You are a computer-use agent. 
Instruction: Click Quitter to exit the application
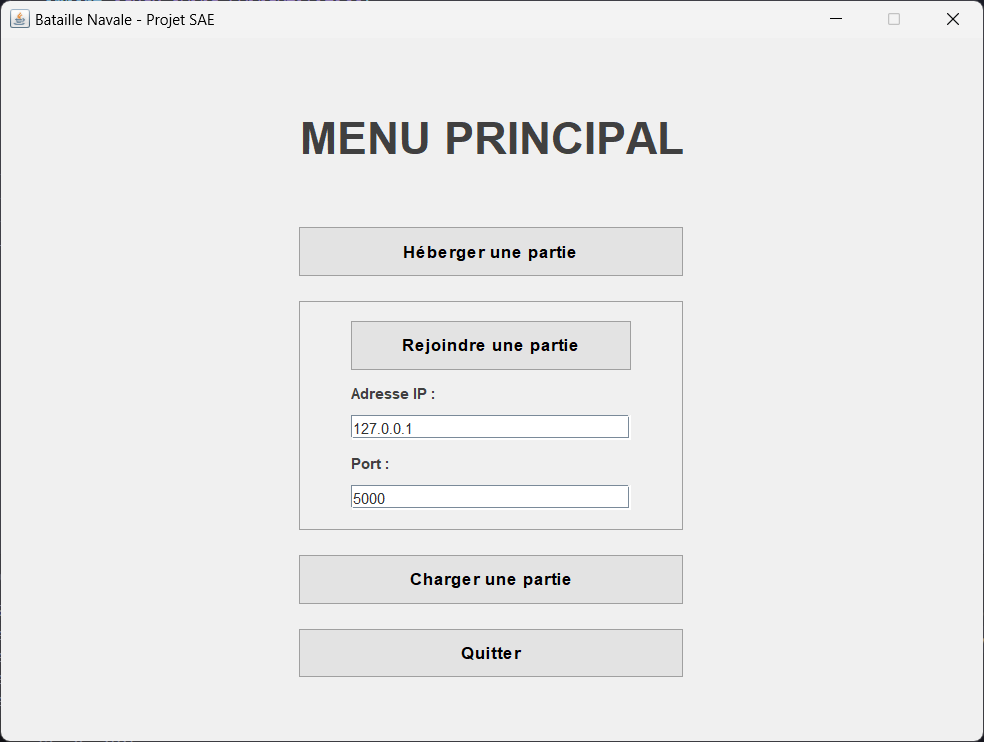[x=490, y=652]
